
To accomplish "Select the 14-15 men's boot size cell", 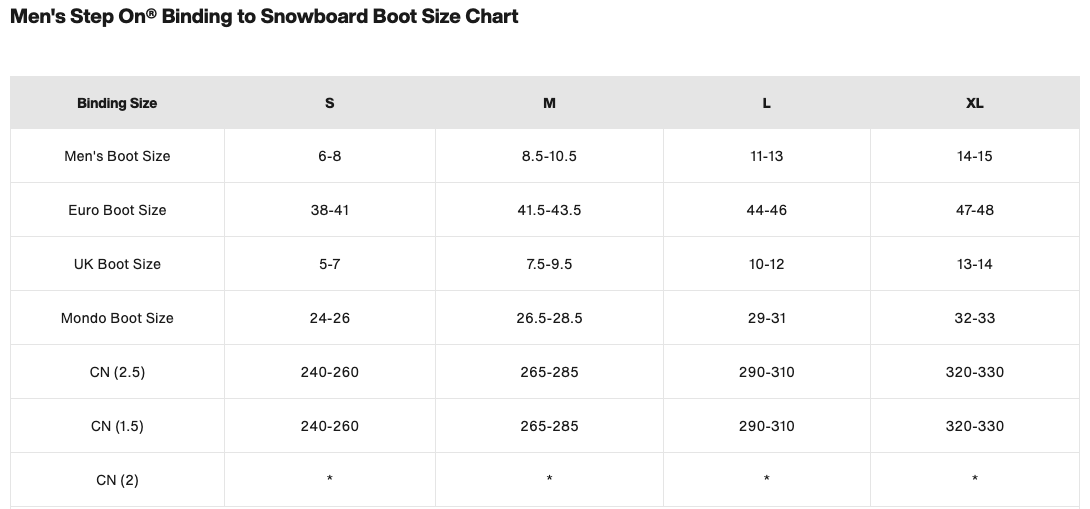I will 975,156.
